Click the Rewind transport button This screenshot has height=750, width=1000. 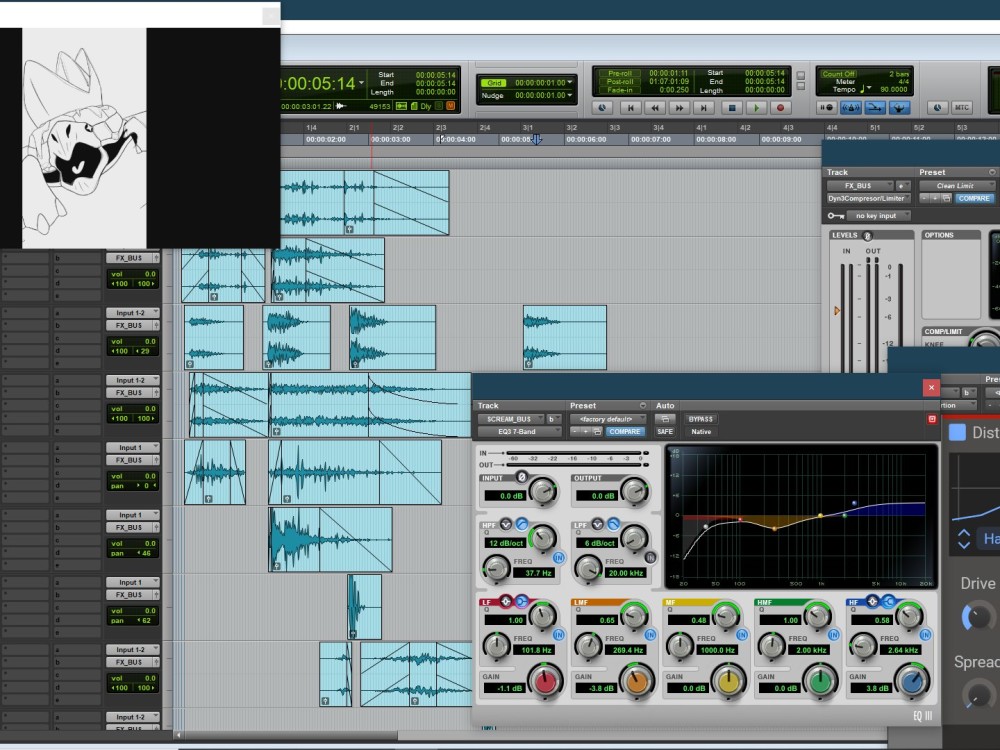654,108
